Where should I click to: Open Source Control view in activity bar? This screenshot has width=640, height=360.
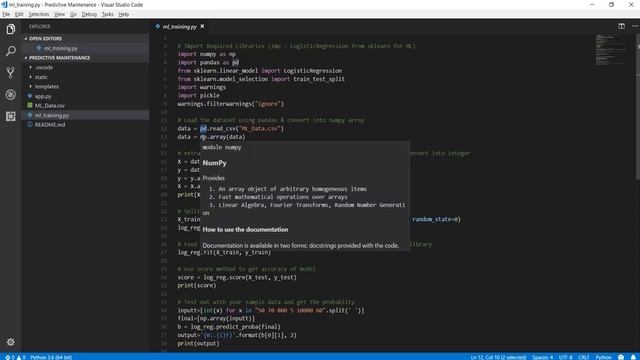click(11, 73)
